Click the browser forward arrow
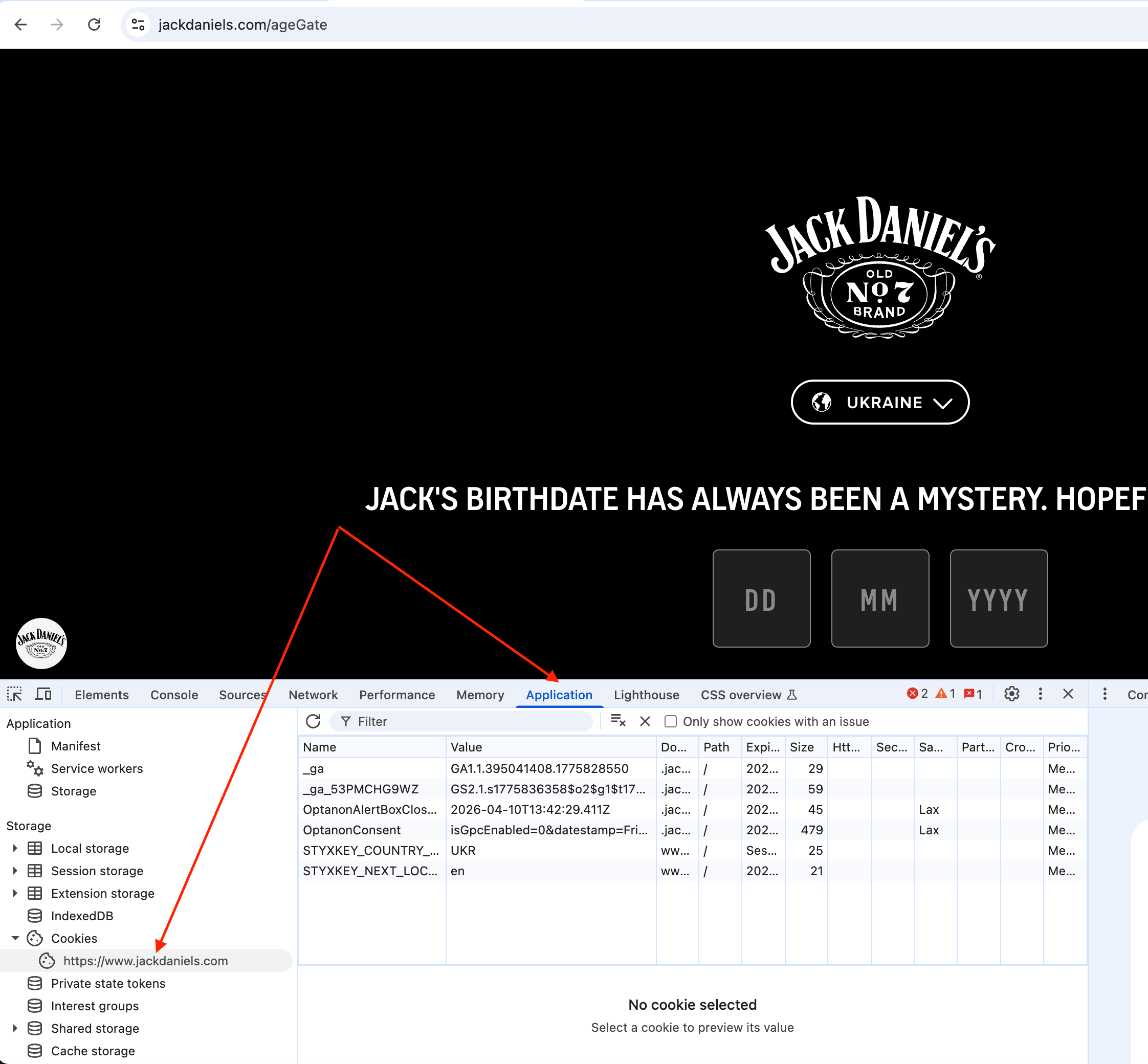The image size is (1148, 1064). pos(57,25)
